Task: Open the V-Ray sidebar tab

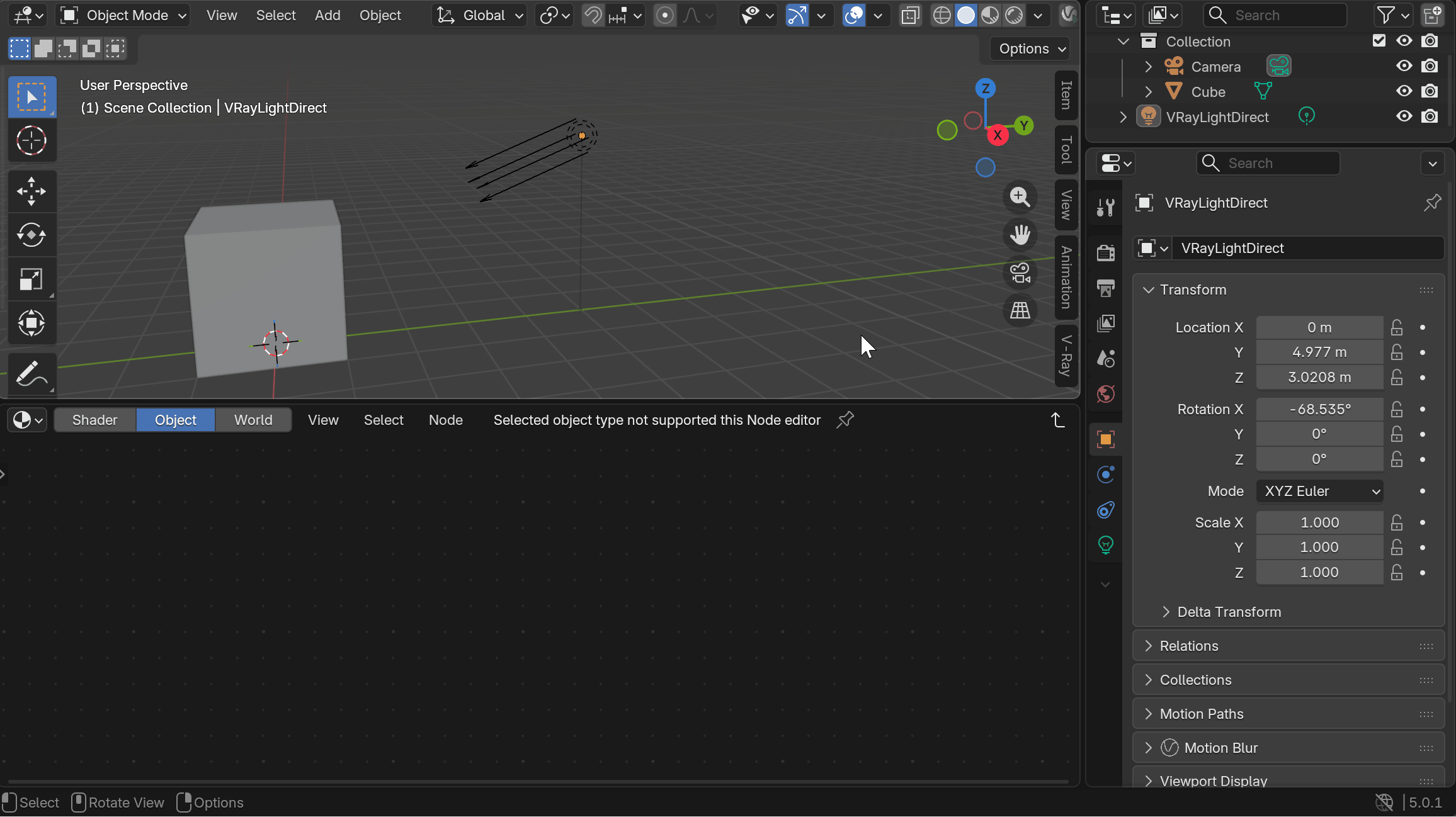Action: point(1066,356)
